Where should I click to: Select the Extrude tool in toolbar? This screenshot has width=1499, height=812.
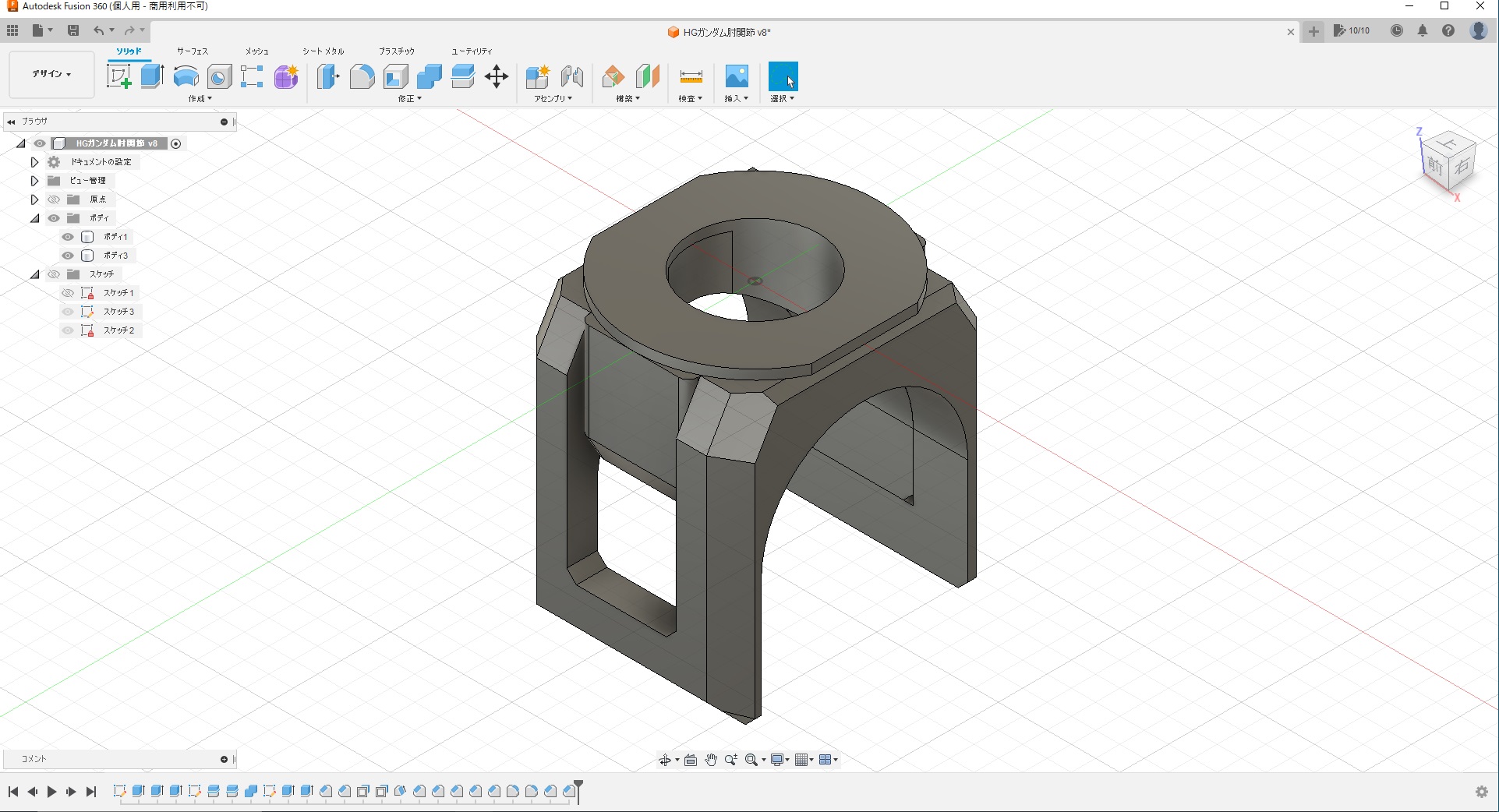152,76
